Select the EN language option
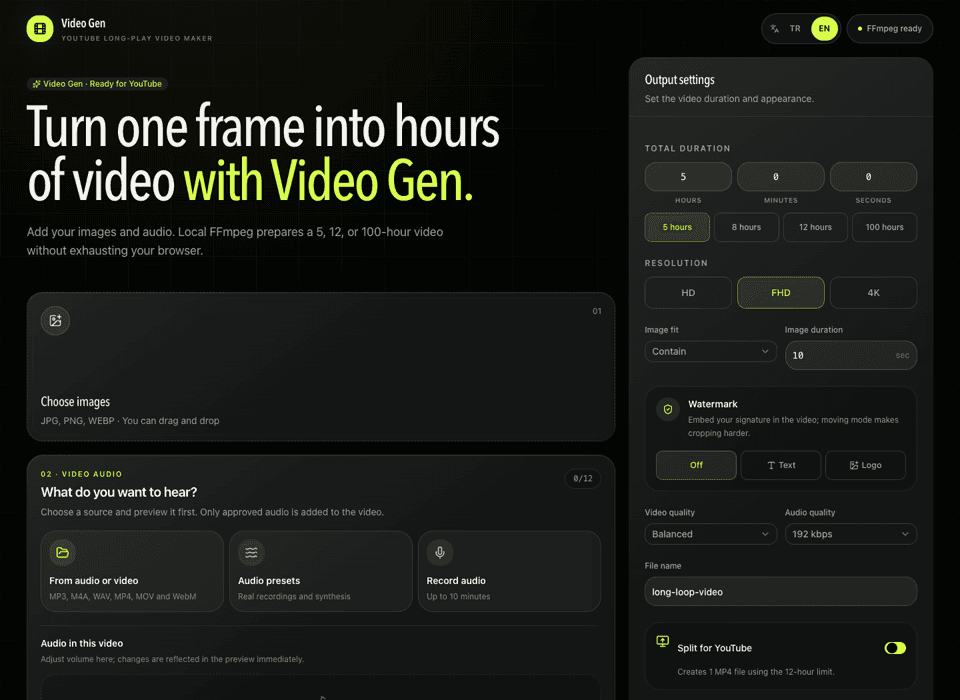Viewport: 960px width, 700px height. [824, 28]
